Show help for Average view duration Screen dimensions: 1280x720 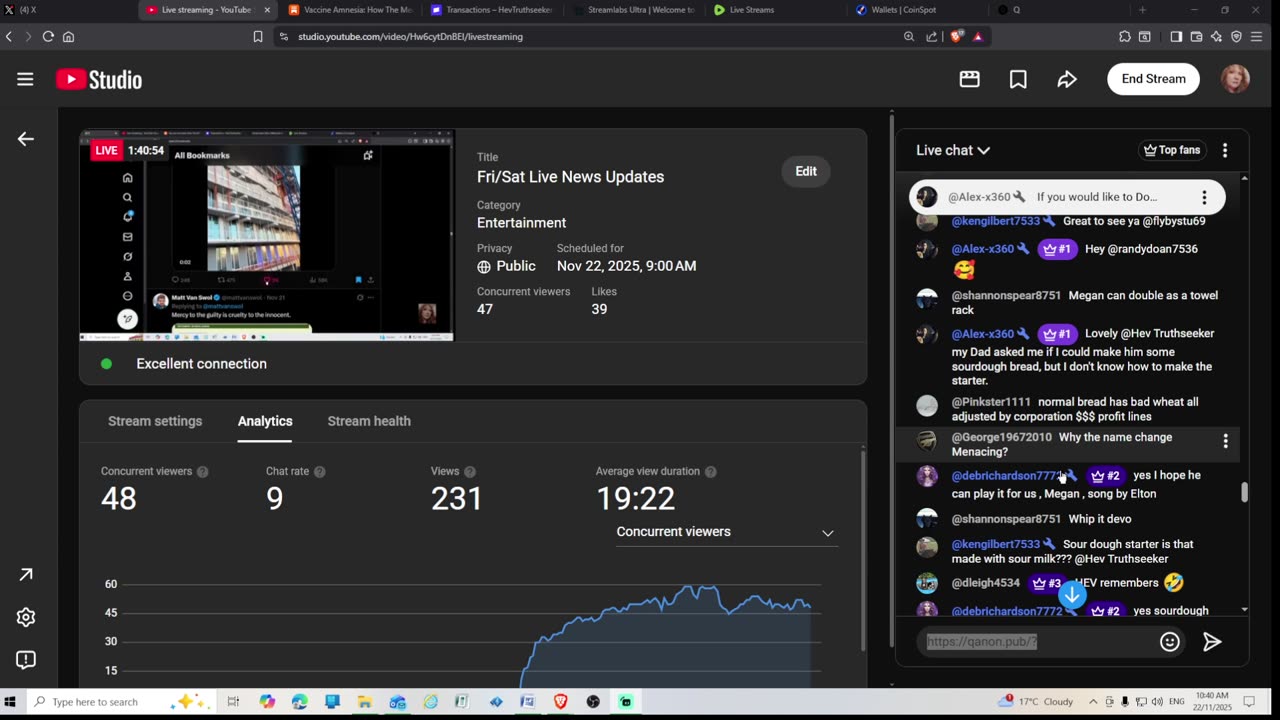(710, 472)
